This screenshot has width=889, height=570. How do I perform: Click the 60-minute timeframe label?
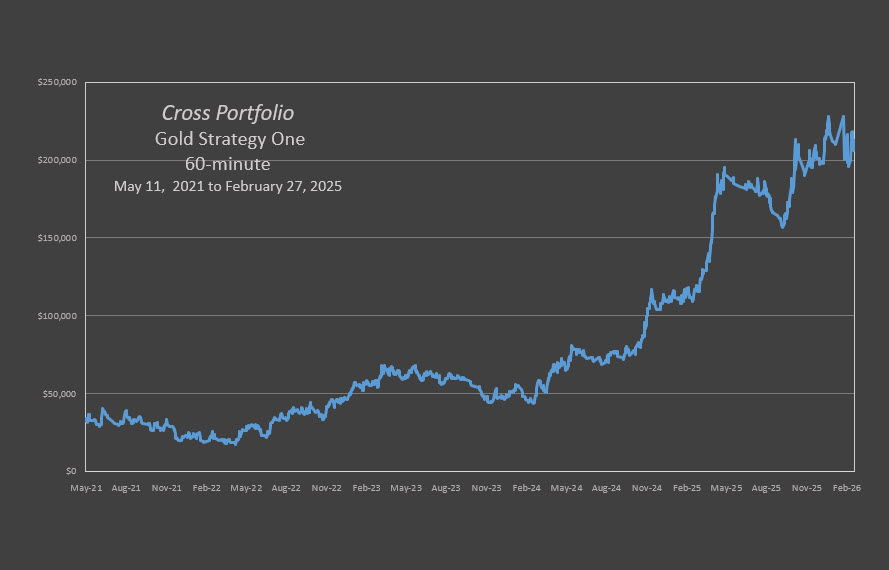pos(228,163)
